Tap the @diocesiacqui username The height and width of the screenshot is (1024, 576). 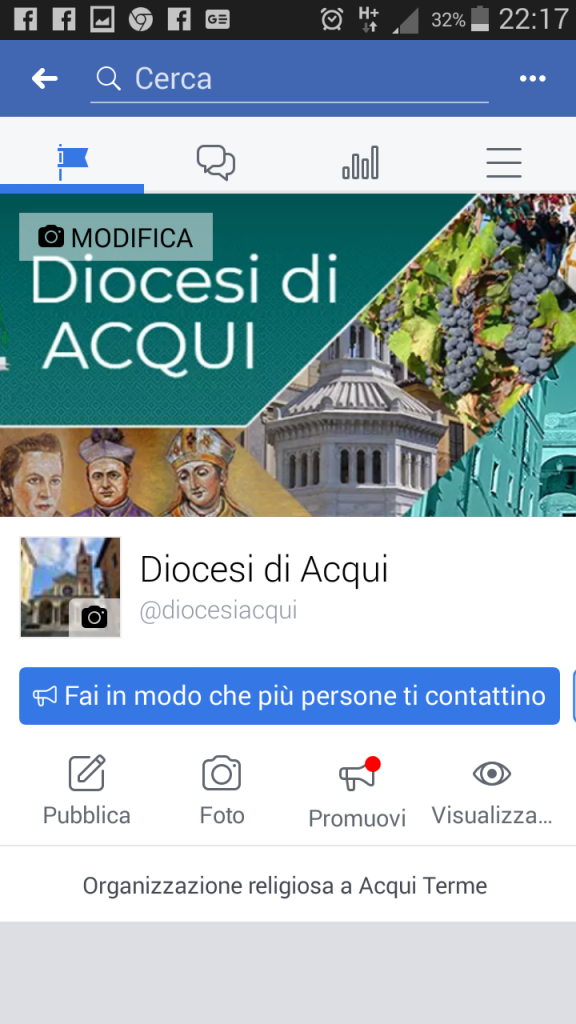(x=218, y=611)
